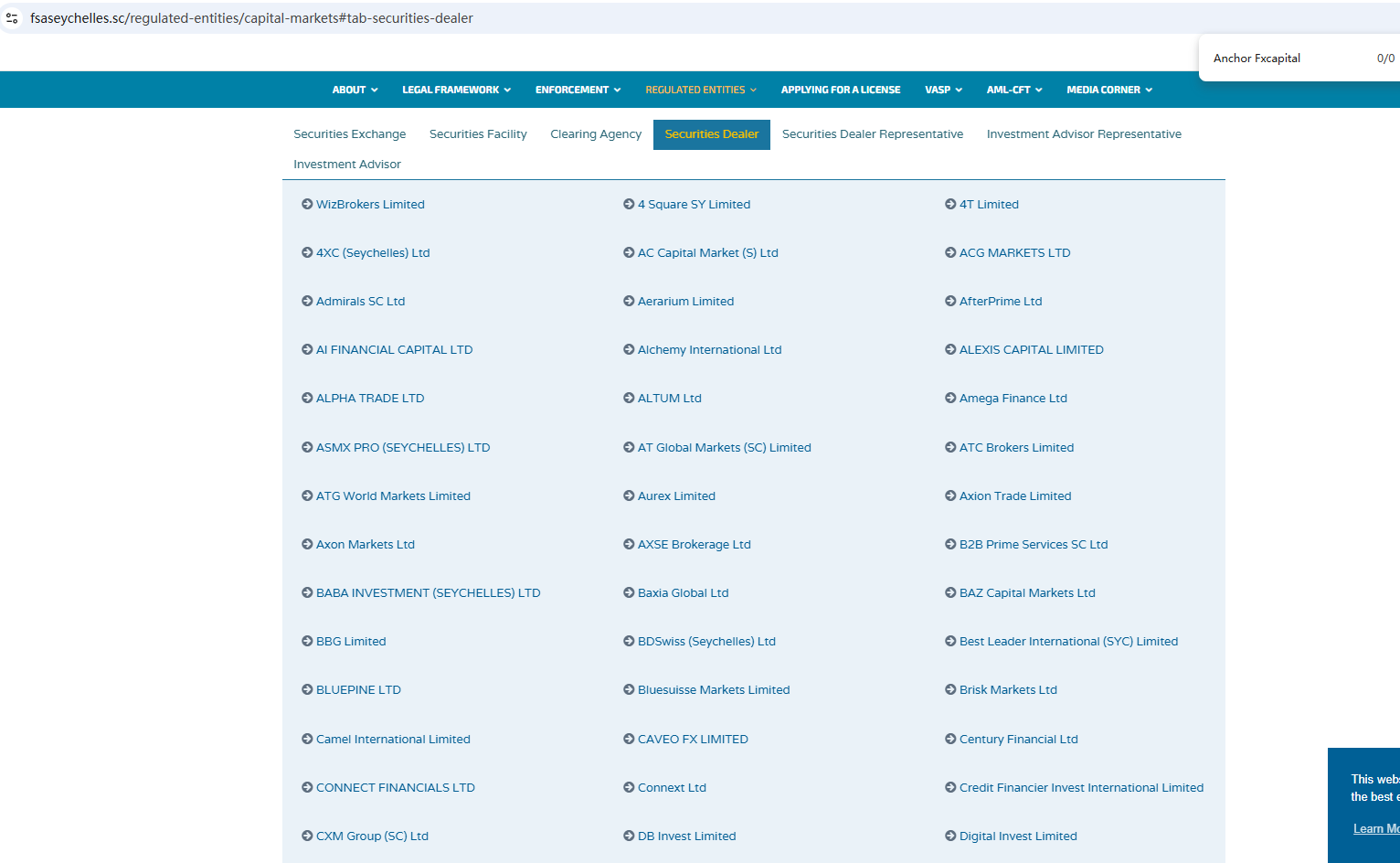Click arrow icon beside Axon Markets Ltd

307,544
